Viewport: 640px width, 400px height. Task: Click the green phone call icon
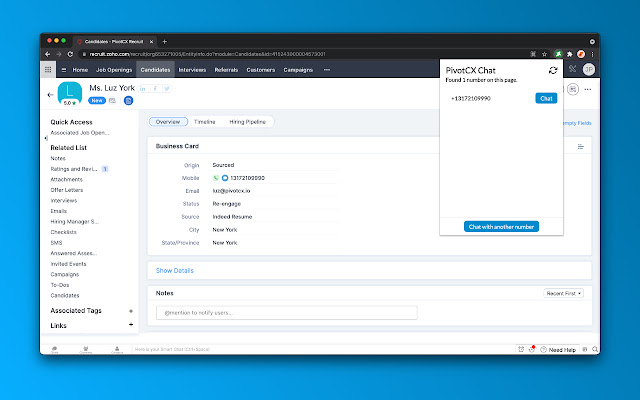pos(216,178)
